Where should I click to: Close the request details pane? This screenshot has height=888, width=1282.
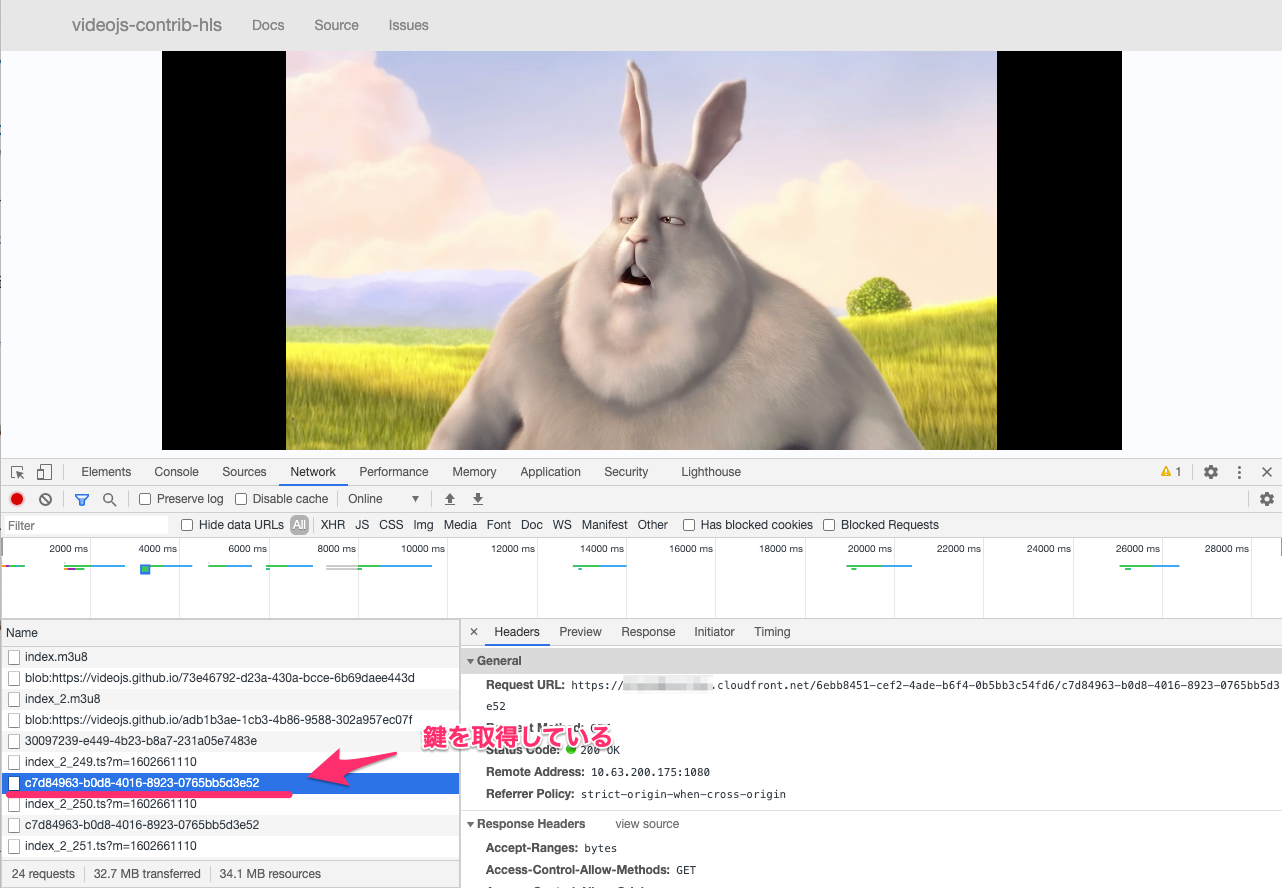(x=474, y=632)
